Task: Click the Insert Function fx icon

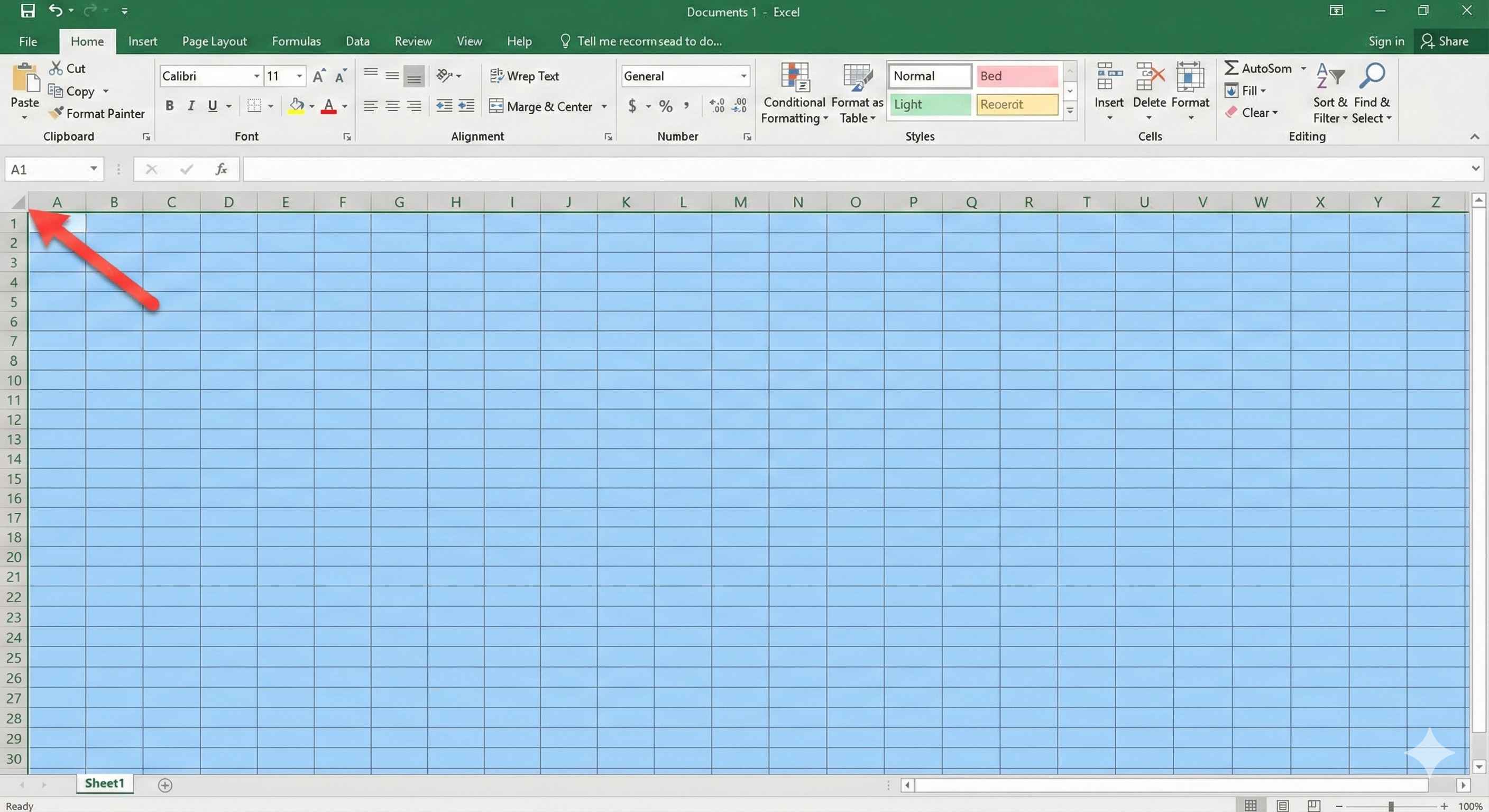Action: coord(221,169)
